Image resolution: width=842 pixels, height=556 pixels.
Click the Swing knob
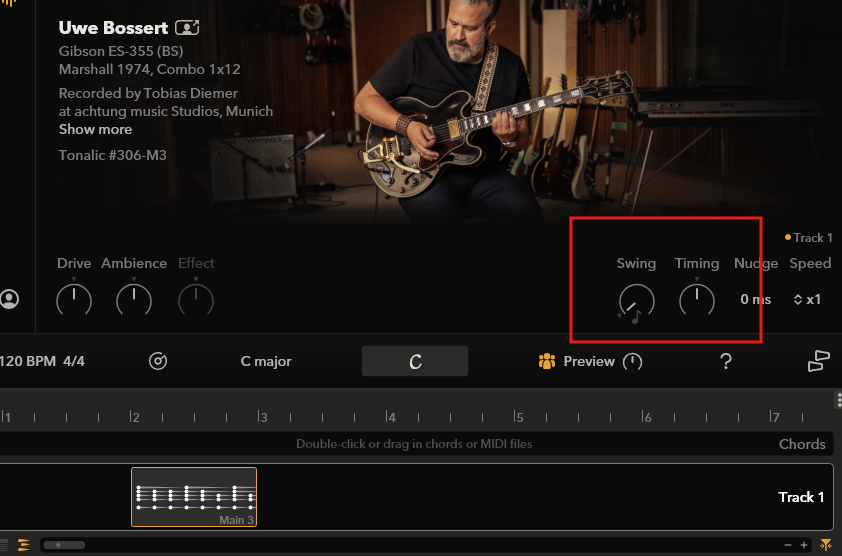coord(636,300)
